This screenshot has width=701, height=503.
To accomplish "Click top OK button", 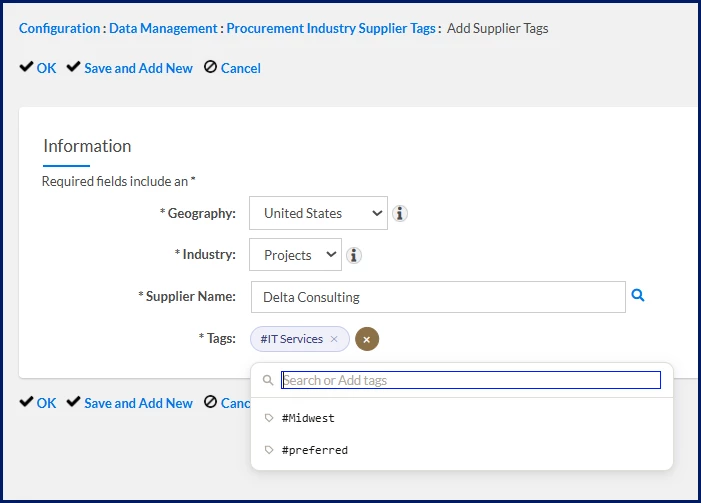I will (x=39, y=68).
